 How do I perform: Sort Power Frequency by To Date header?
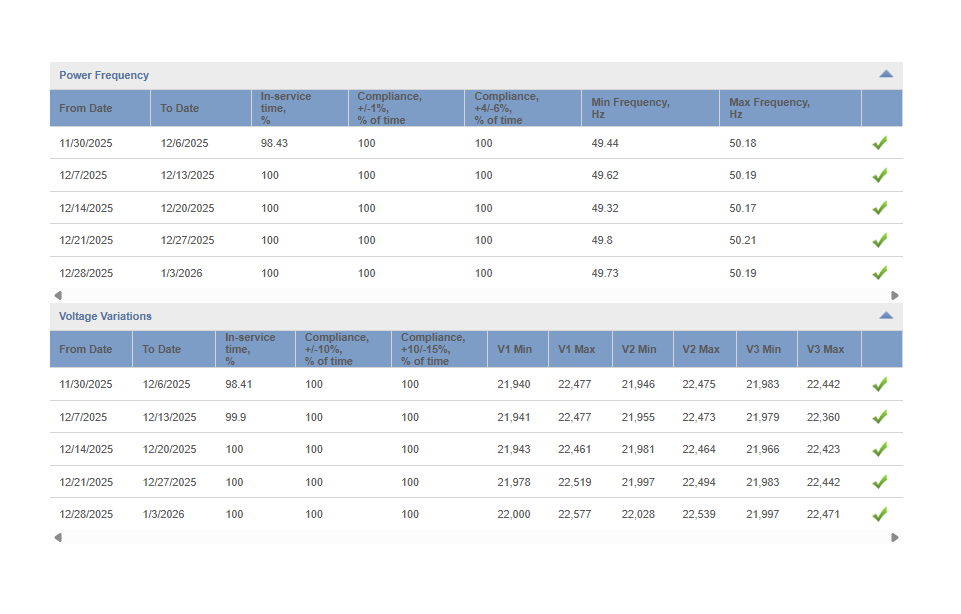click(x=201, y=108)
